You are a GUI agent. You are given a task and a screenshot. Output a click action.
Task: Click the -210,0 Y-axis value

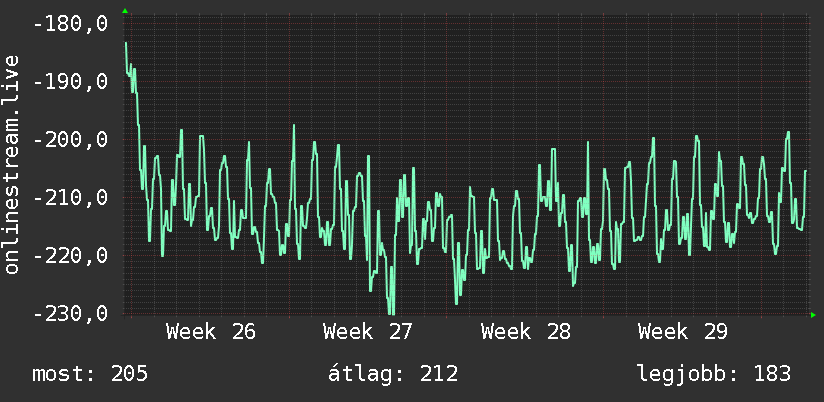70,198
